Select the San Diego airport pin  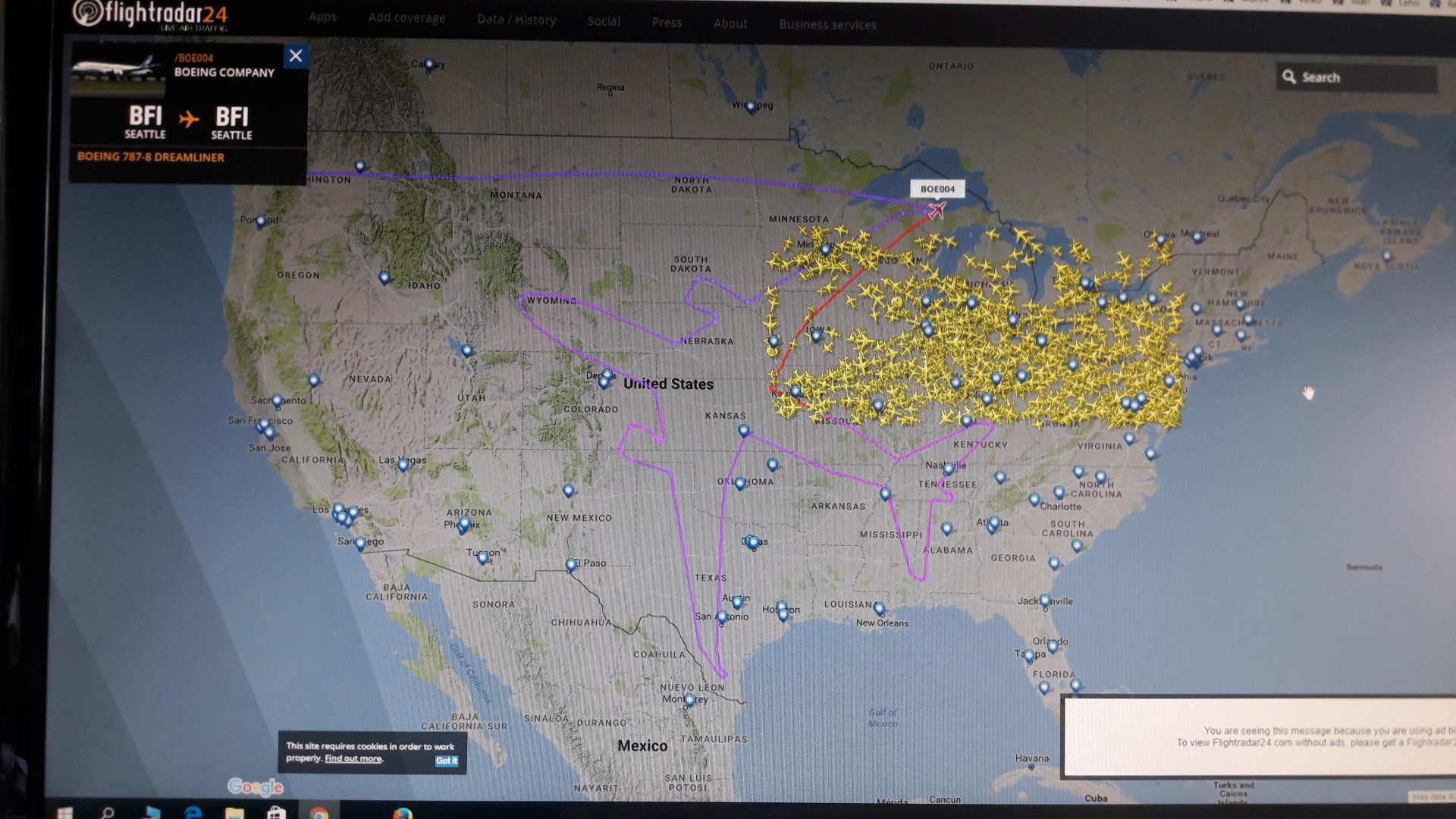[361, 544]
